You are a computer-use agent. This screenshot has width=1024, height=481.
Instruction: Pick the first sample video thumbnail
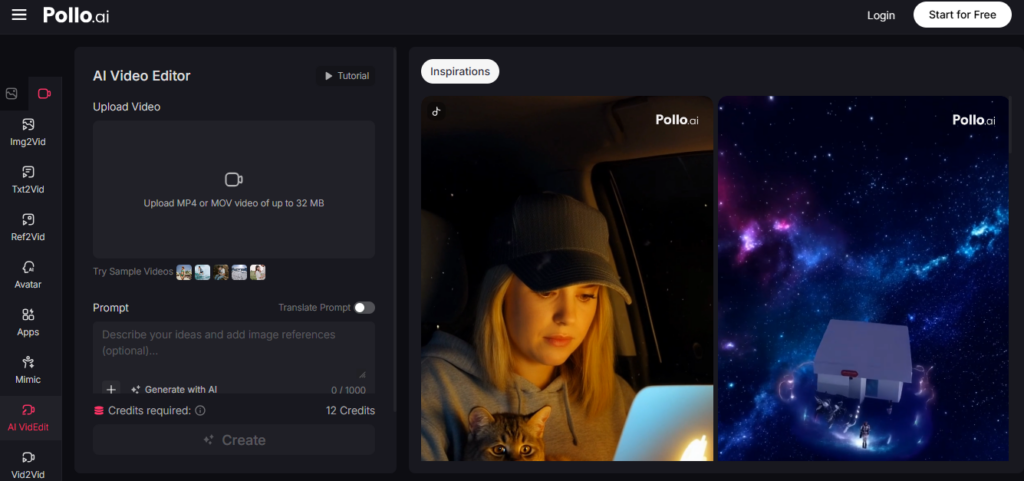(184, 272)
